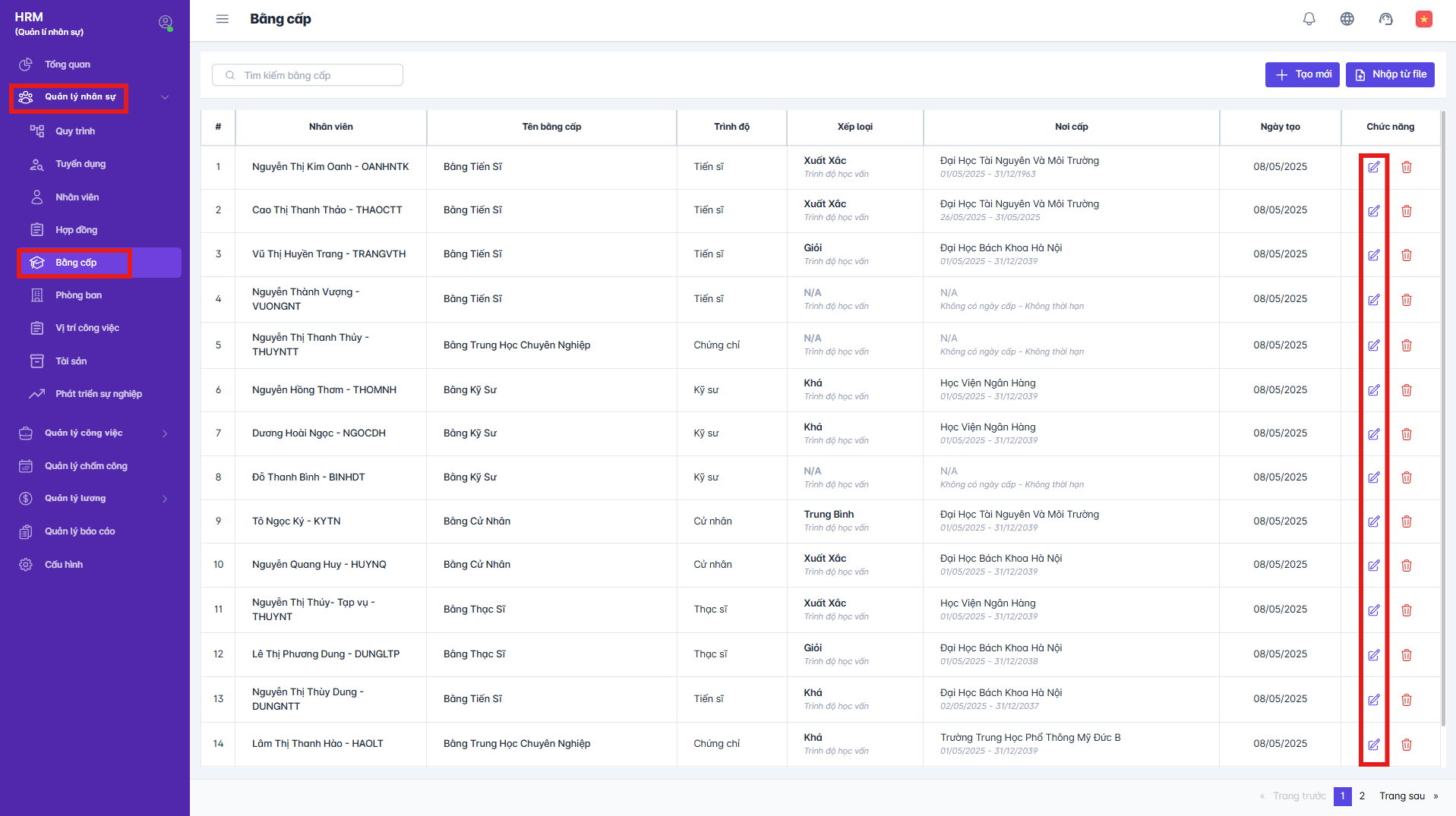Expand the Quản lý công việc menu
The image size is (1456, 816).
click(x=165, y=433)
